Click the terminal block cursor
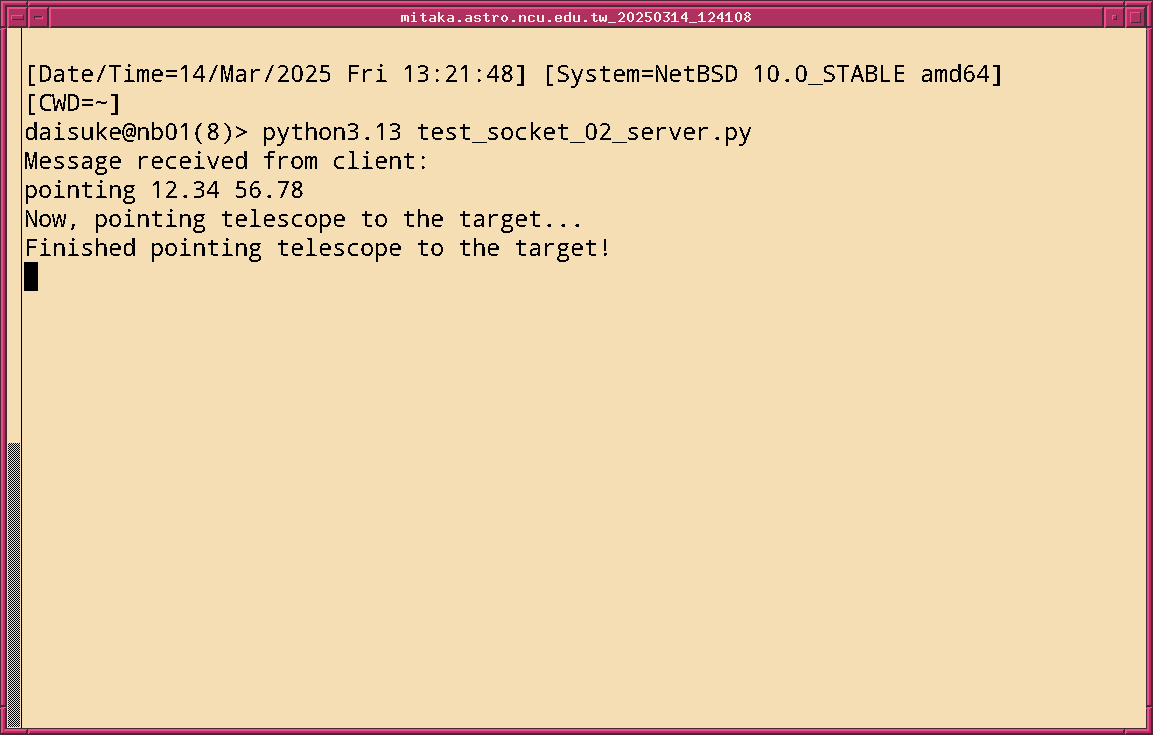Screen dimensions: 1153x735 click(31, 276)
